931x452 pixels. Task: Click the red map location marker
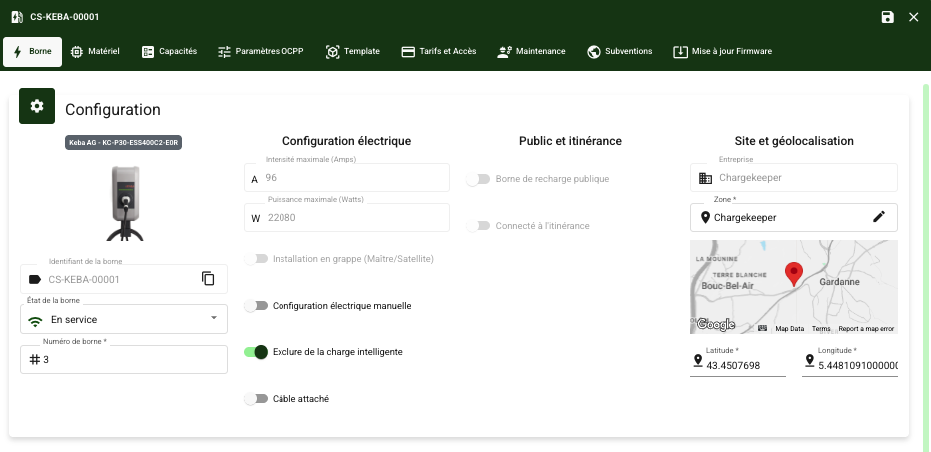coord(793,273)
